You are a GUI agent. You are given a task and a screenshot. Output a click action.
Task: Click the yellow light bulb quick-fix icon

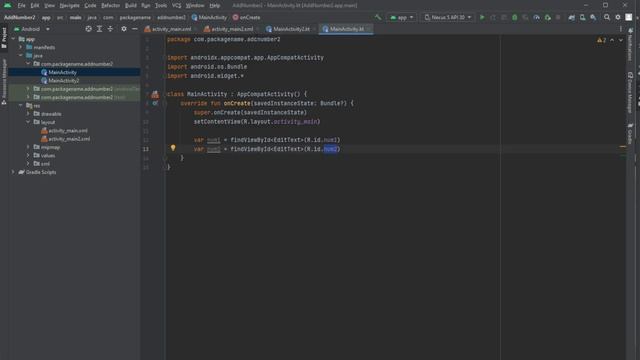pos(173,148)
